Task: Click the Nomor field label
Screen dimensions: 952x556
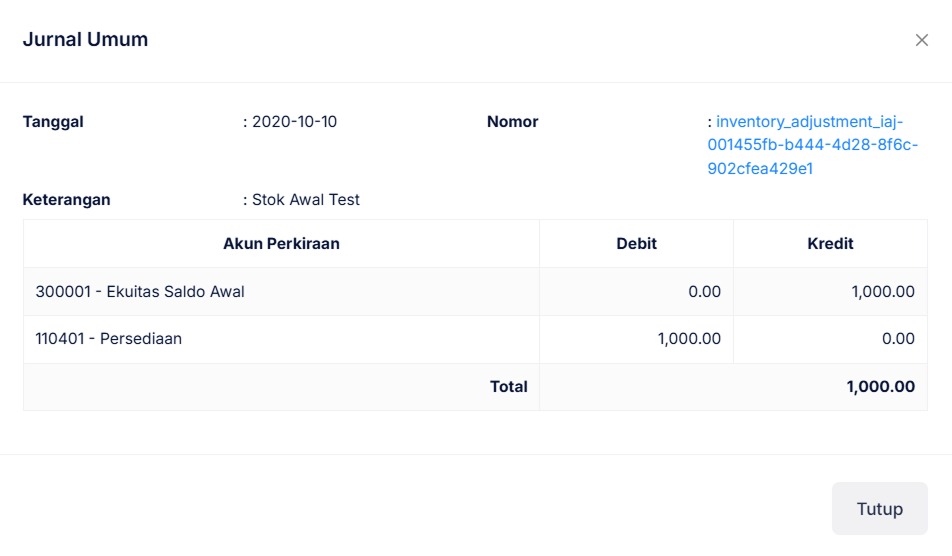Action: (512, 122)
